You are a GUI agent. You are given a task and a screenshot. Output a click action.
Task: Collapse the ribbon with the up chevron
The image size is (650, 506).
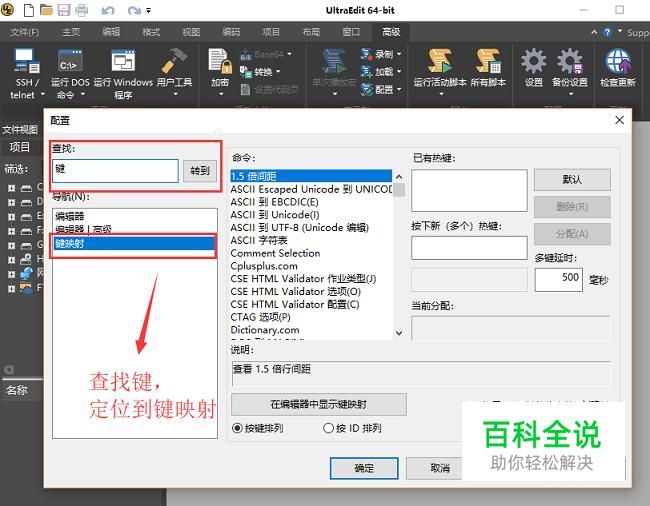pos(594,31)
